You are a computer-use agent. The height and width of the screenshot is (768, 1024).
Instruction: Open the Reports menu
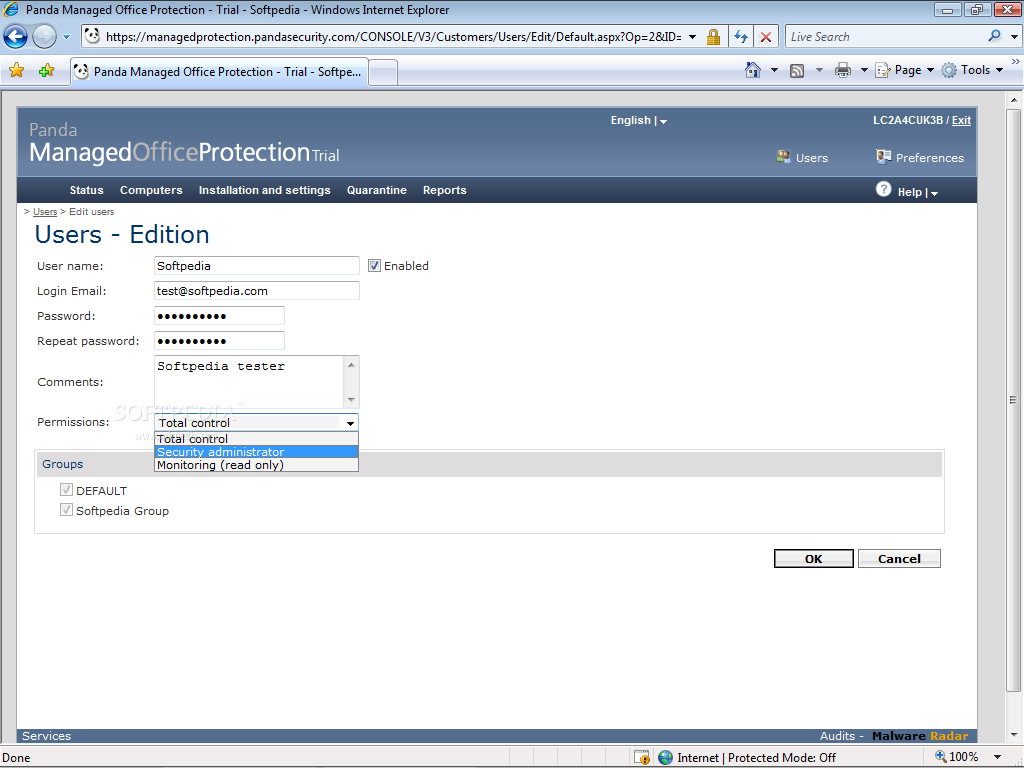(x=445, y=190)
